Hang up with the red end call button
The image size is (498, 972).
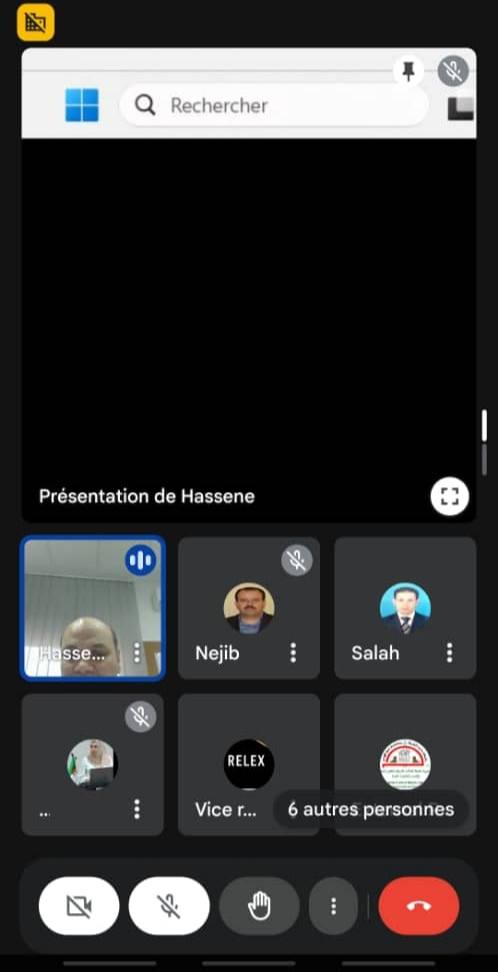tap(419, 906)
